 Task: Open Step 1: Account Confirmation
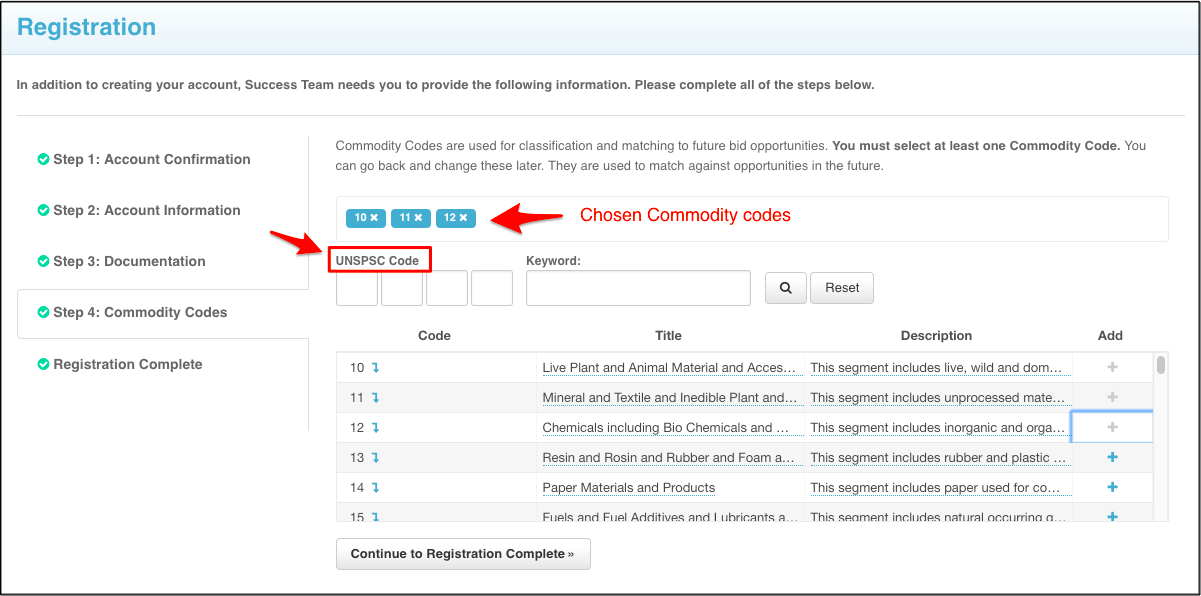coord(151,159)
